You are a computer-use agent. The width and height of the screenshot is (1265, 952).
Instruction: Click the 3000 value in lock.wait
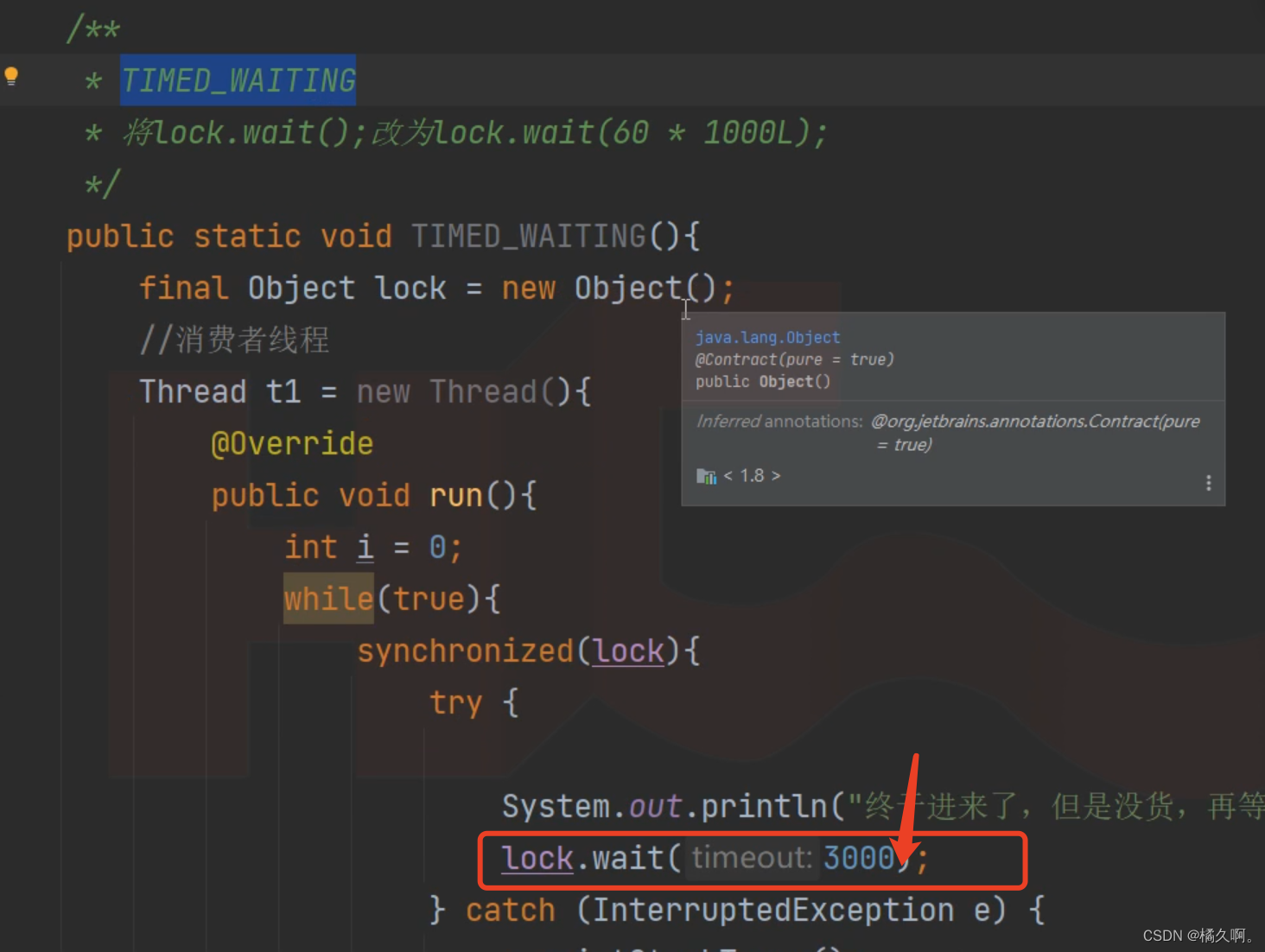point(859,858)
